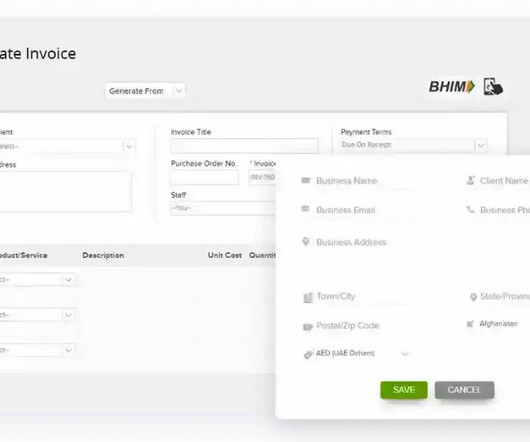
Task: Expand the Payment Terms dropdown
Action: 414,145
